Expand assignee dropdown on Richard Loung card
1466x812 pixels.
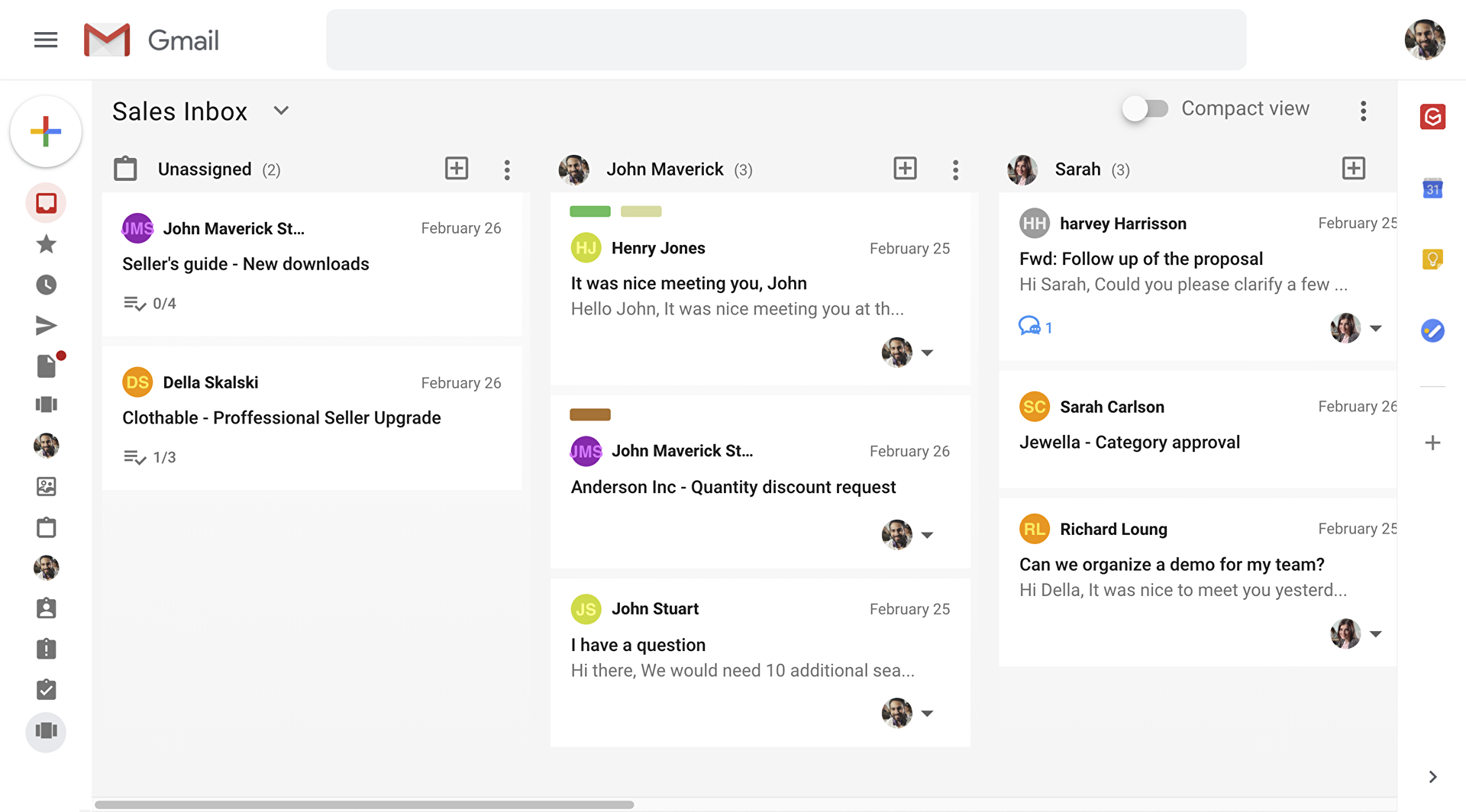[x=1376, y=634]
